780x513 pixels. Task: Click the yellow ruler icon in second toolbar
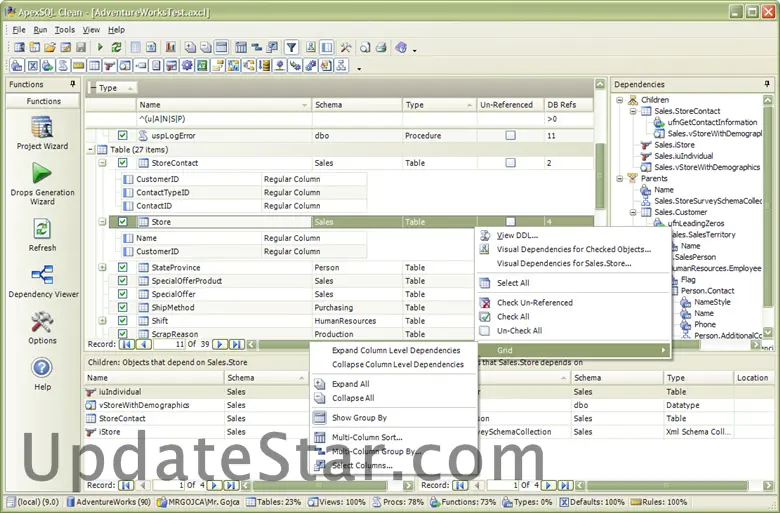[79, 66]
